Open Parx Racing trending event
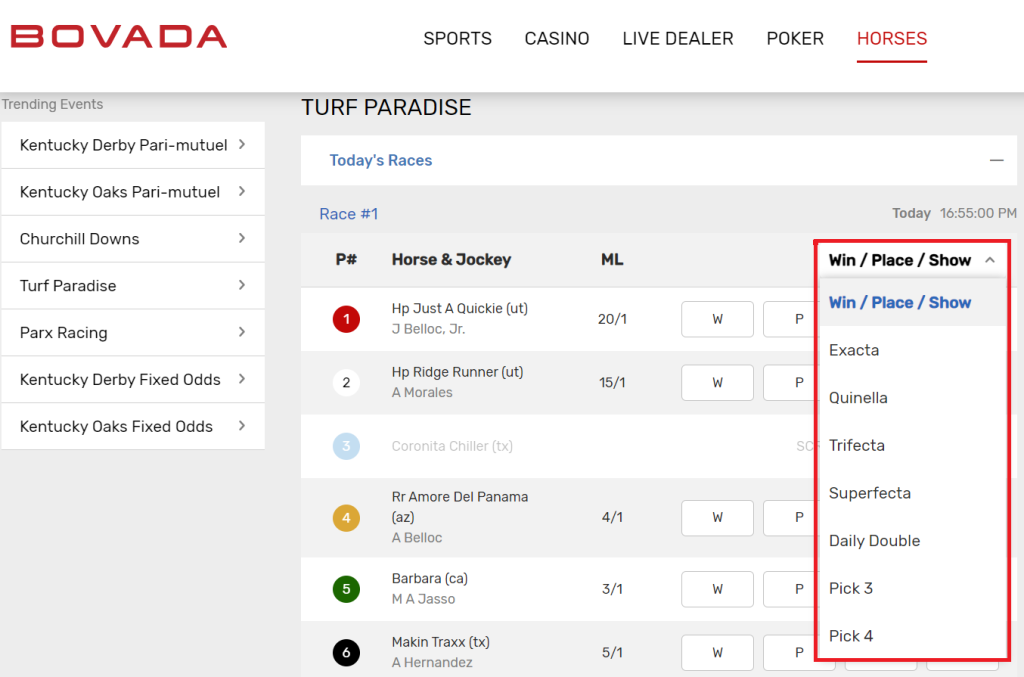The height and width of the screenshot is (677, 1024). coord(133,333)
